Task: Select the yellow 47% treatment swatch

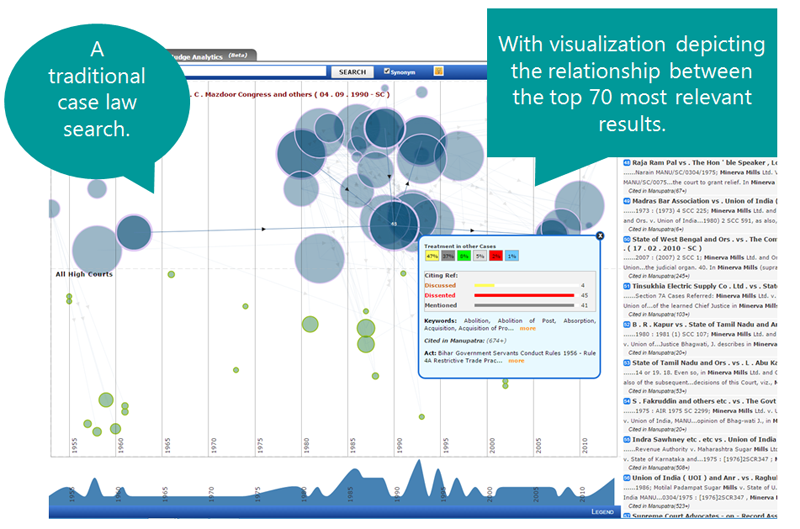Action: click(x=432, y=256)
